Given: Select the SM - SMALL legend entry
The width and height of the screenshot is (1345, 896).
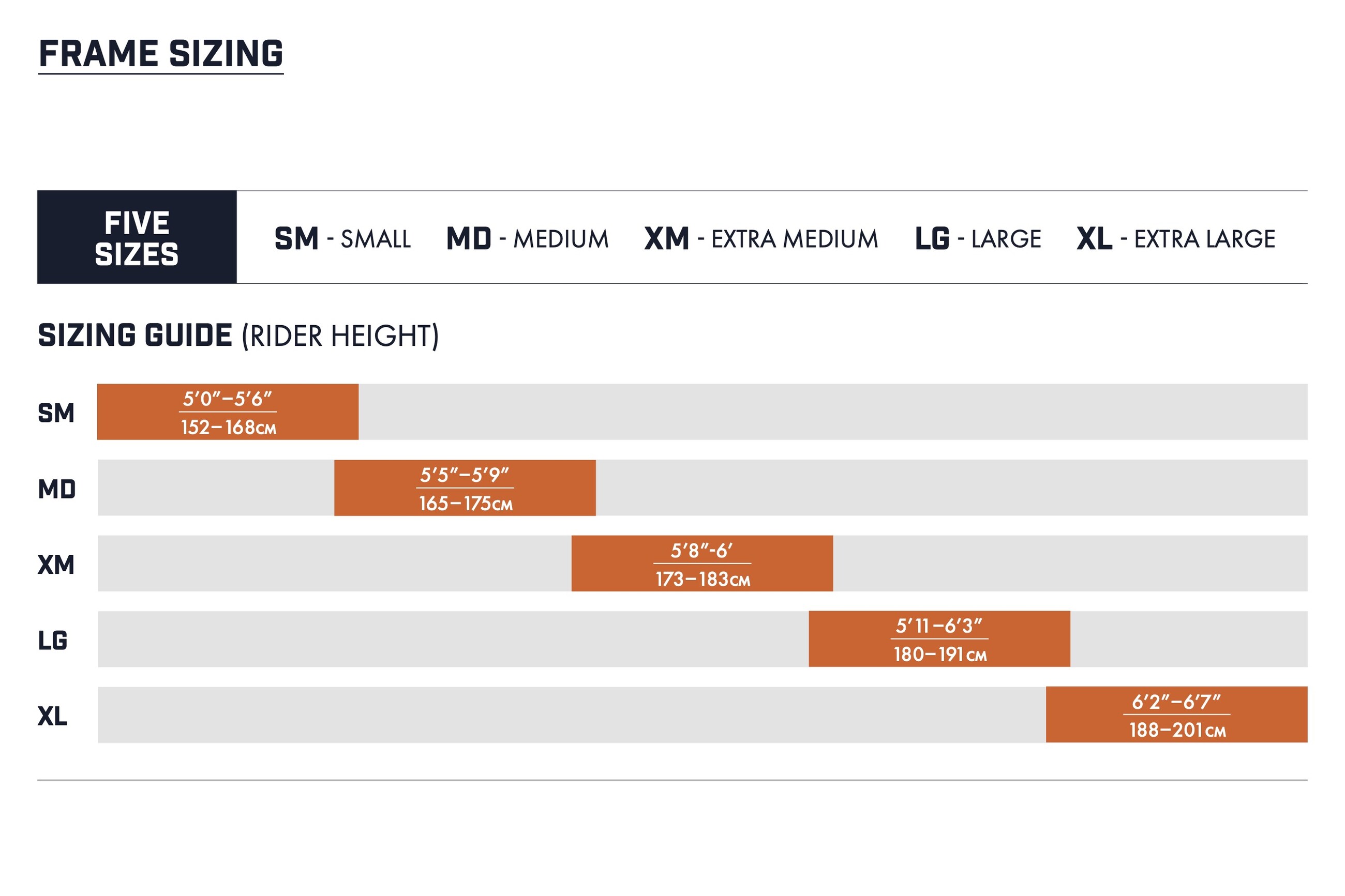Looking at the screenshot, I should point(342,239).
